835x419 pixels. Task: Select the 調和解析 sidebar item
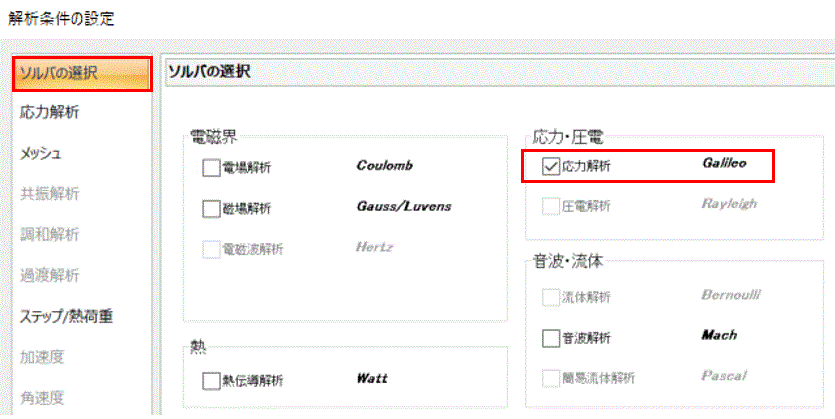click(x=50, y=235)
